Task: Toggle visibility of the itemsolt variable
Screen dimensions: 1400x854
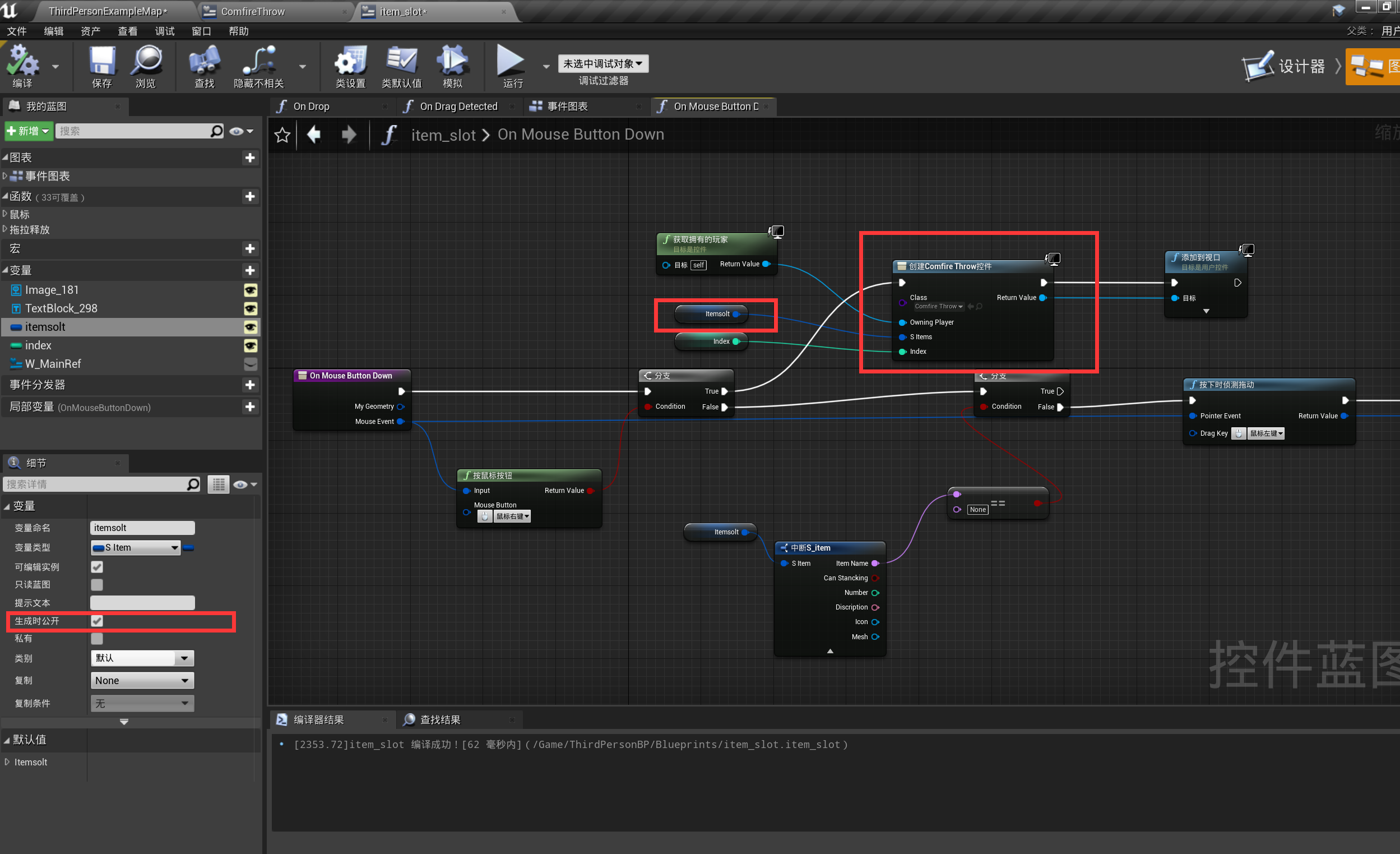Action: point(251,327)
